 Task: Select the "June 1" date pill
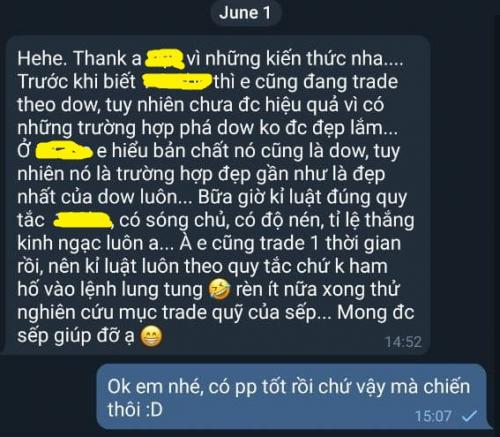coord(245,14)
